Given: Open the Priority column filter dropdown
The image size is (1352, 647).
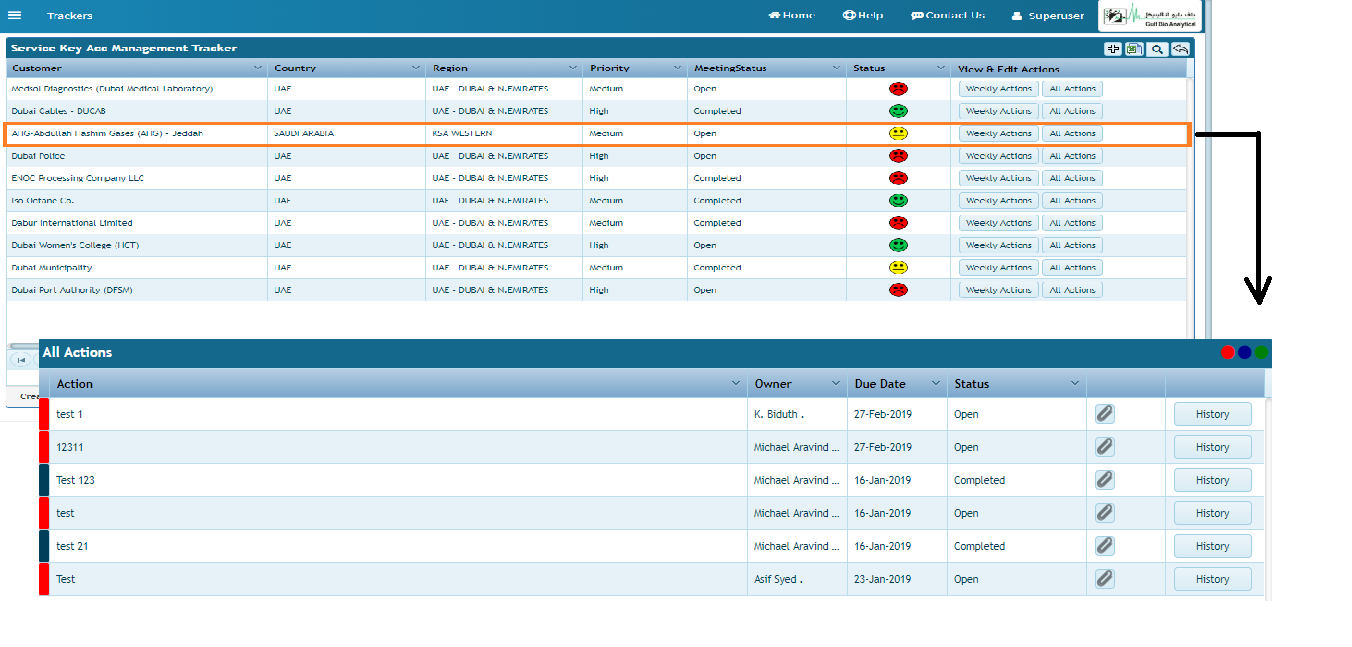Looking at the screenshot, I should coord(677,68).
